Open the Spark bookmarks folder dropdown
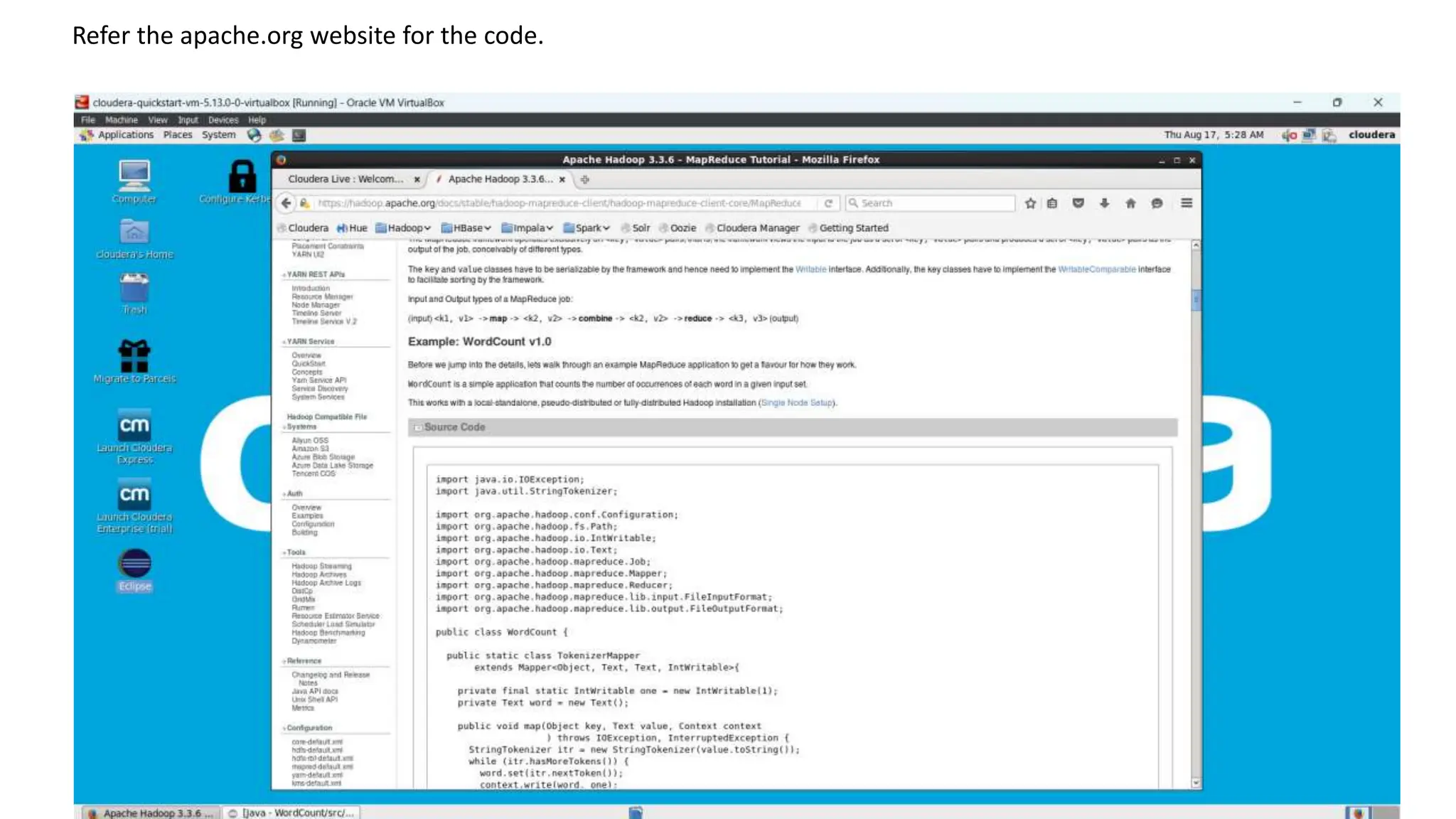This screenshot has width=1456, height=819. click(x=587, y=228)
